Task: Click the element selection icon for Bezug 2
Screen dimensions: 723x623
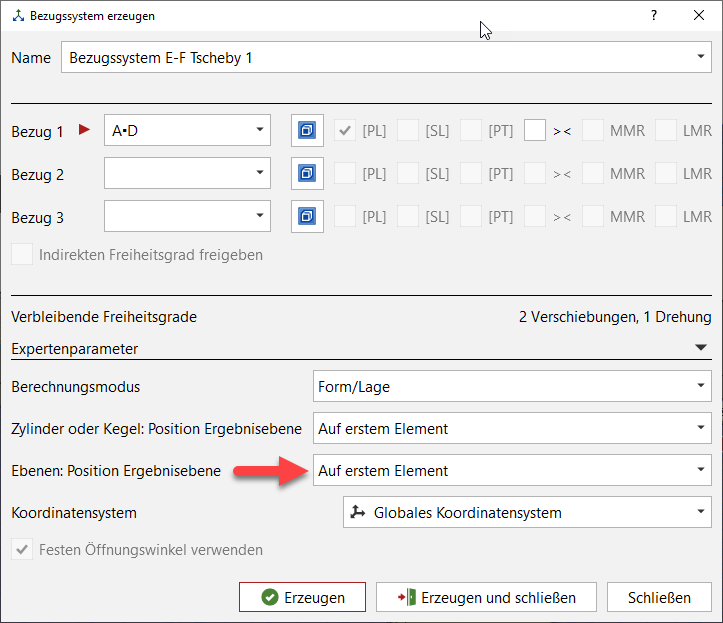Action: coord(308,174)
